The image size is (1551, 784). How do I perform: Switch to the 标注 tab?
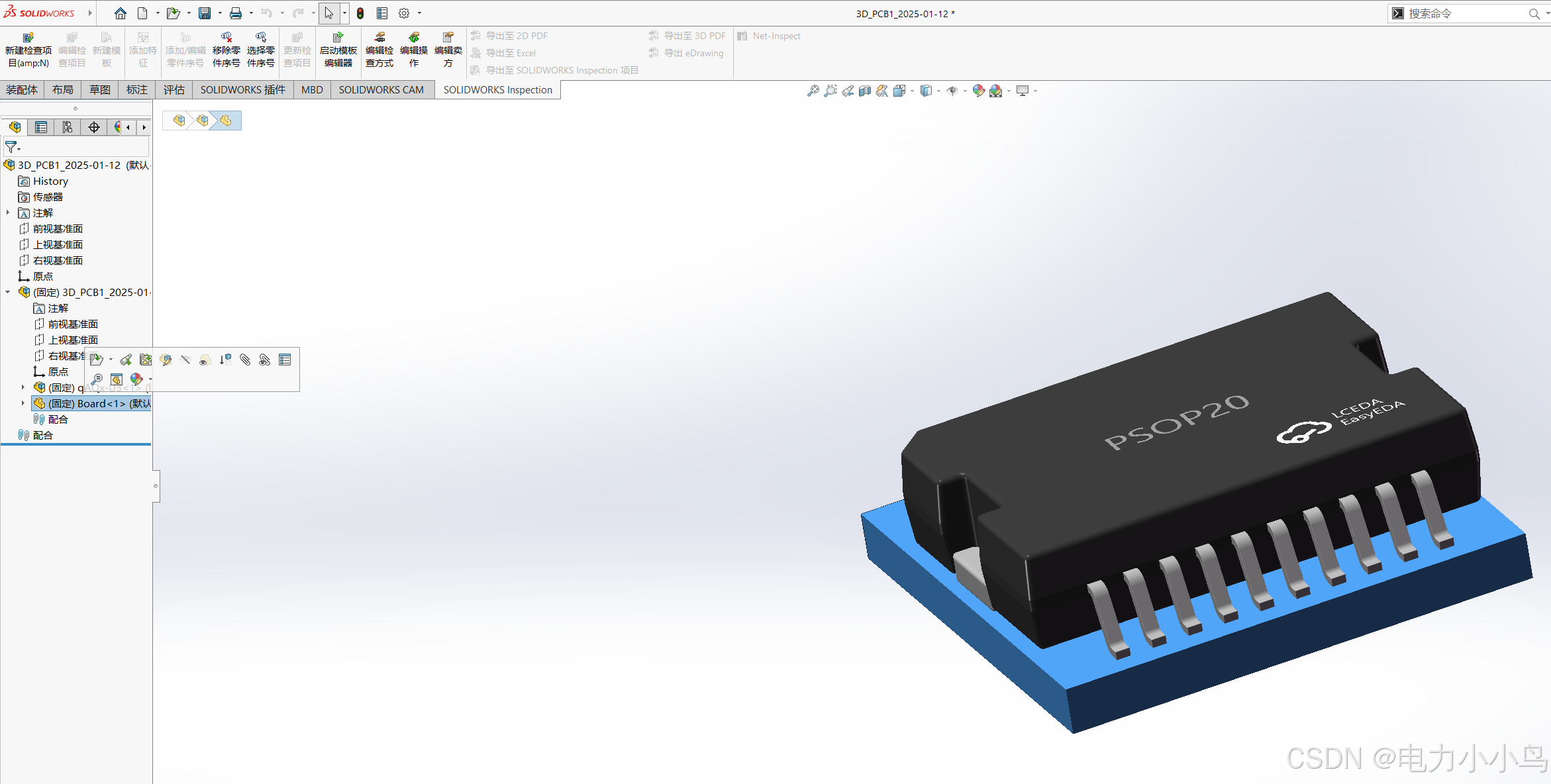point(137,90)
